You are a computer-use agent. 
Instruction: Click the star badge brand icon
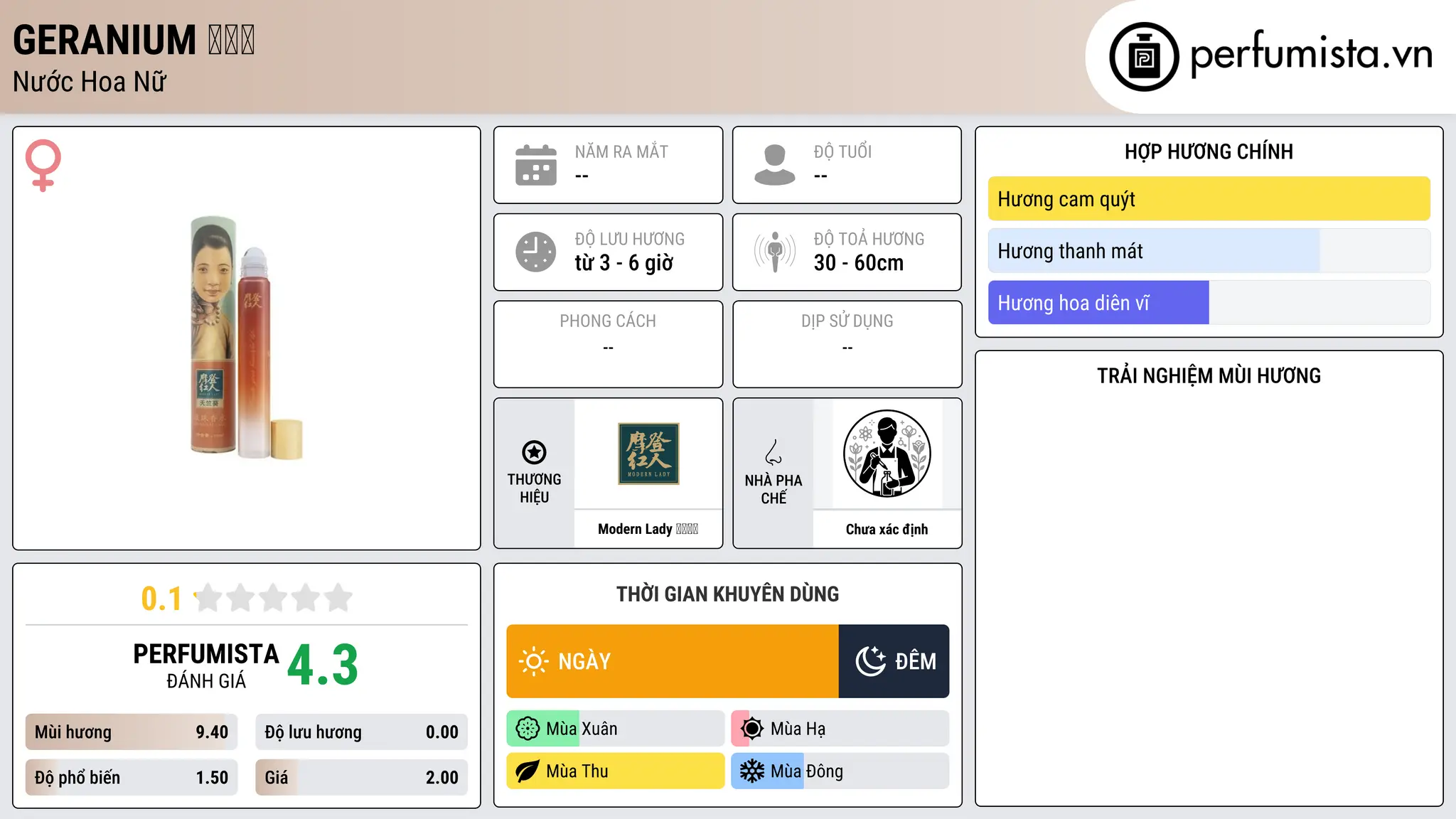(x=534, y=452)
